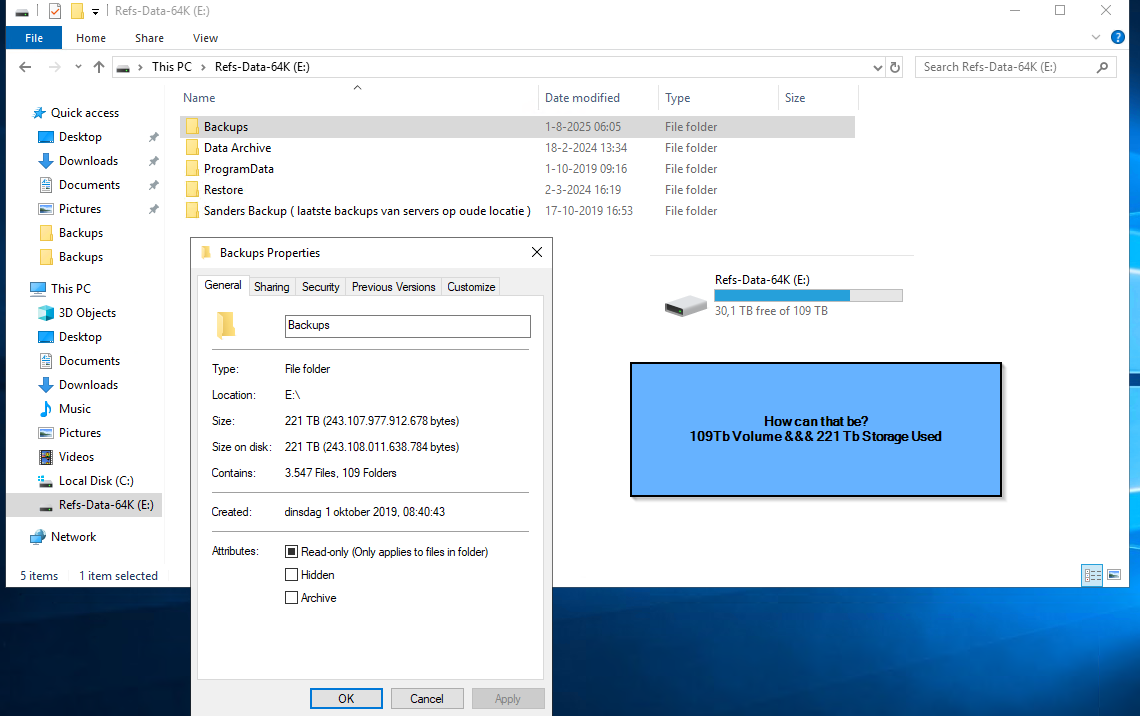Image resolution: width=1140 pixels, height=716 pixels.
Task: Switch to details view button
Action: pyautogui.click(x=1092, y=575)
